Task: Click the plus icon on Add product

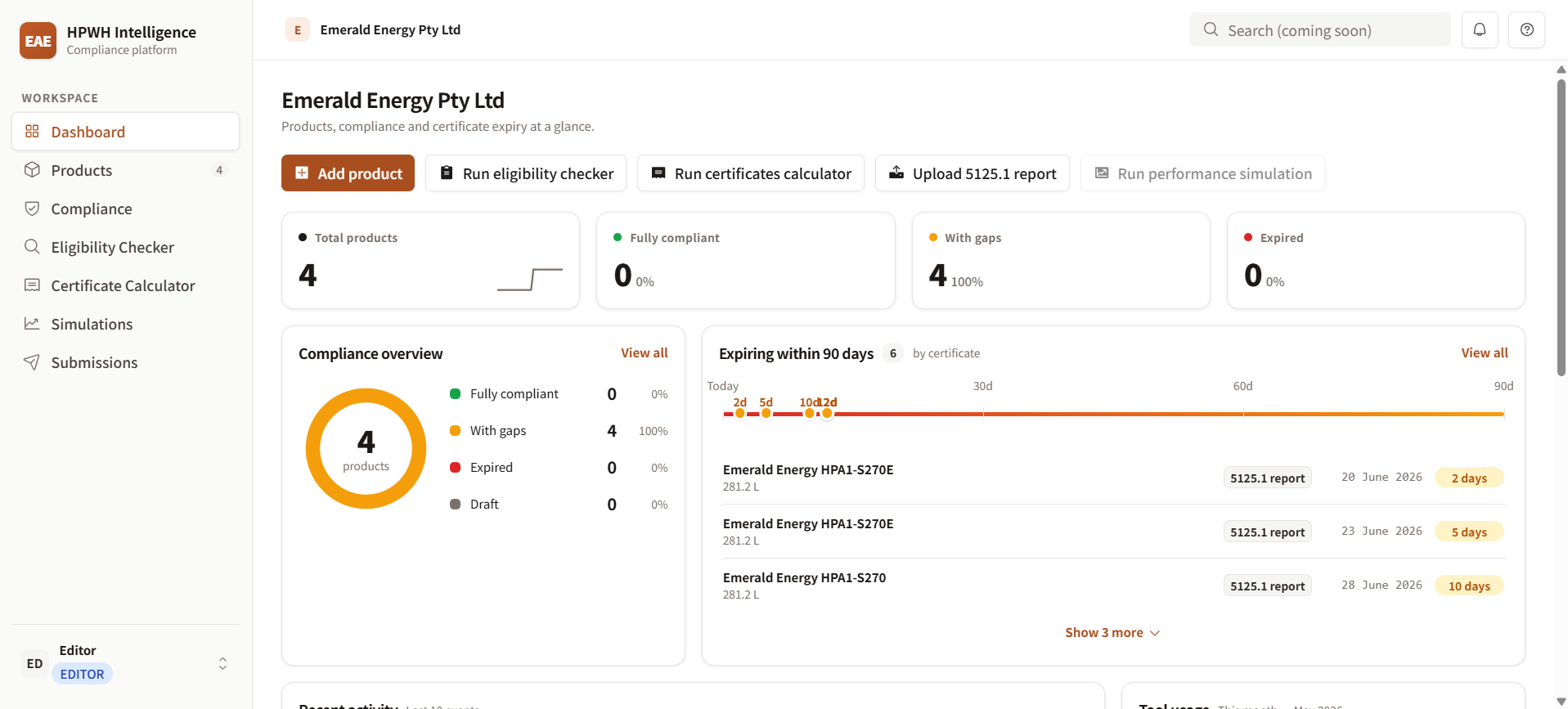Action: (302, 173)
